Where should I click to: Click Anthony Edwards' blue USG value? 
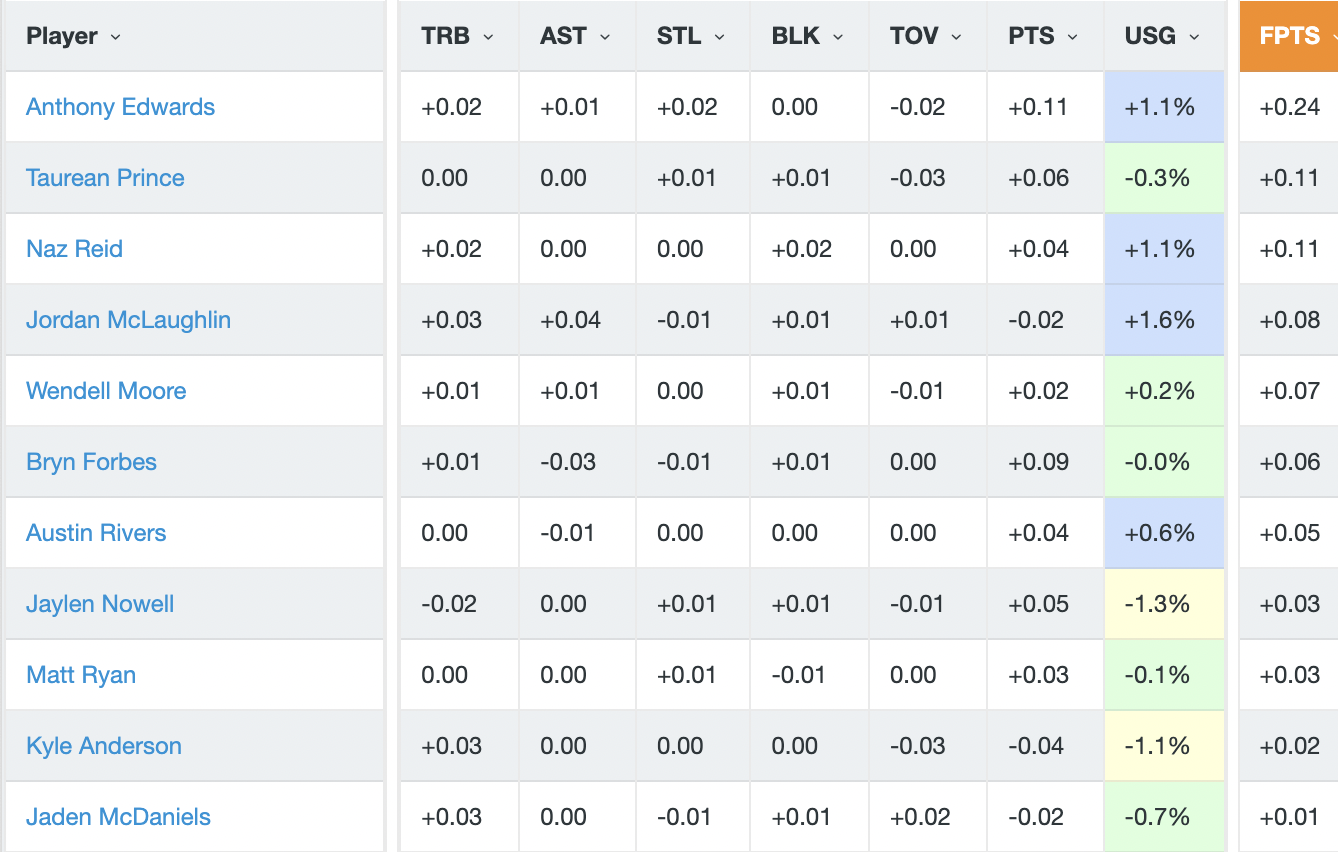point(1164,107)
